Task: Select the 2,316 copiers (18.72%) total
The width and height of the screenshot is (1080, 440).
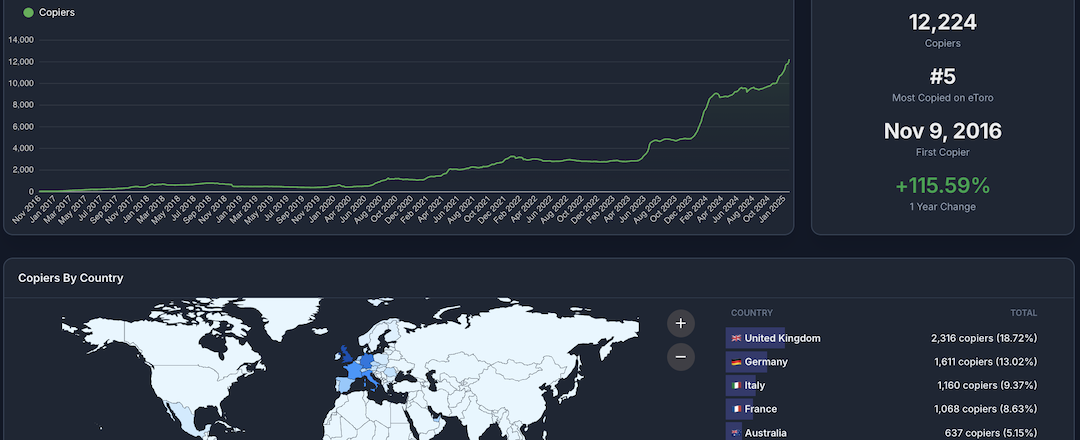Action: (x=983, y=338)
